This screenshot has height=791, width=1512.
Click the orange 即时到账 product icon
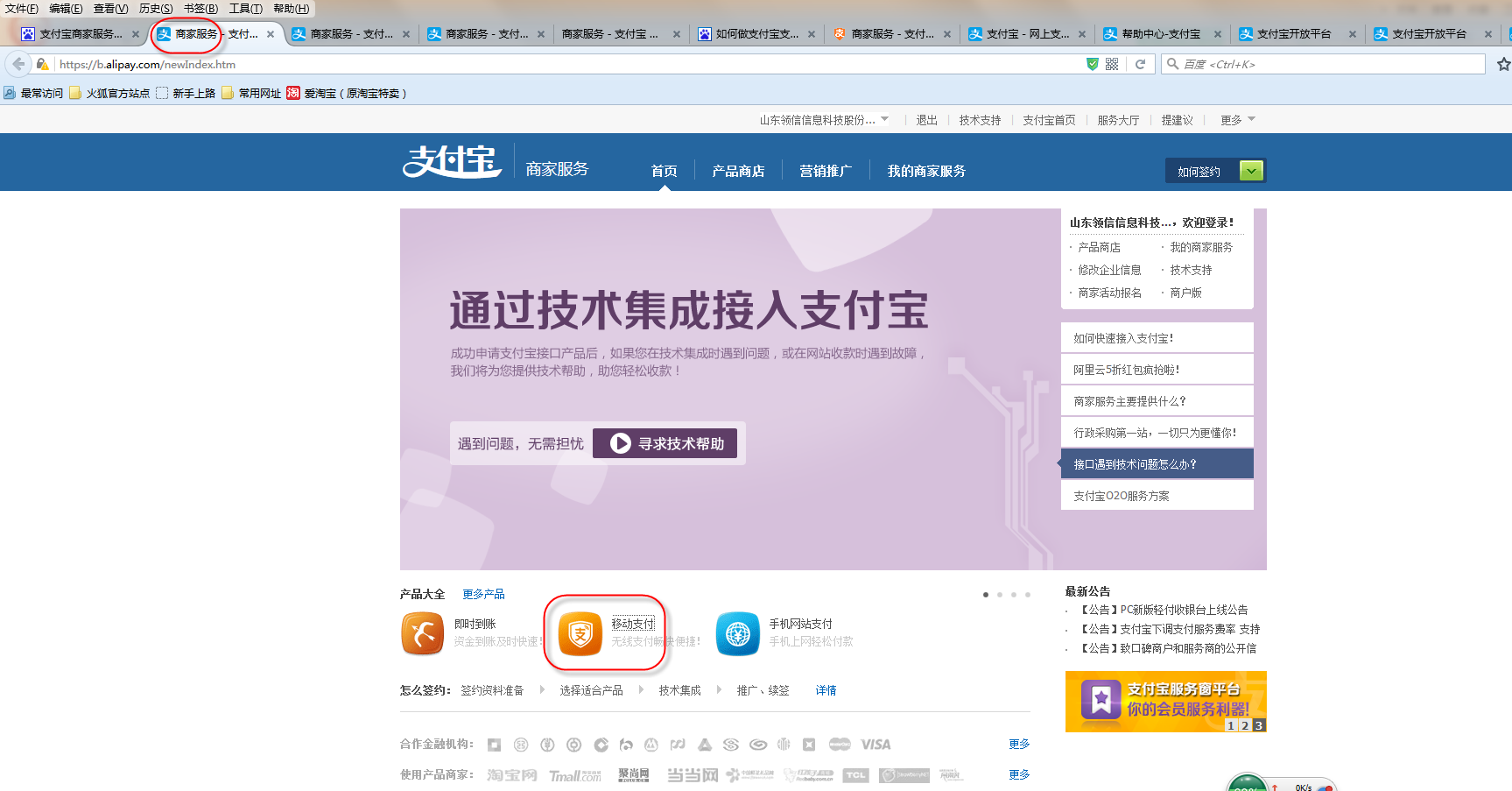(423, 633)
